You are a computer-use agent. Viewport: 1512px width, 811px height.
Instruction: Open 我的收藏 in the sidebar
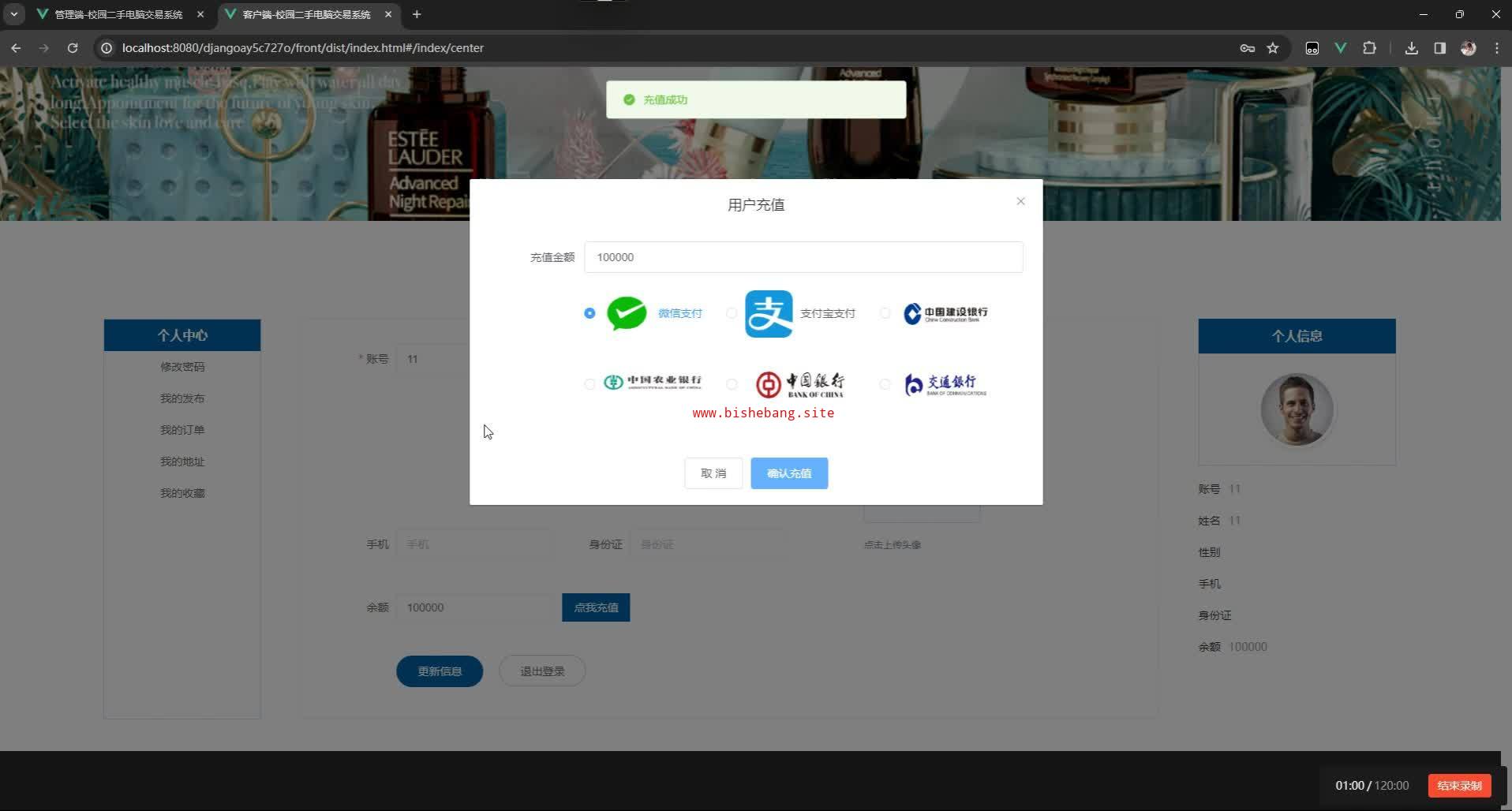point(182,493)
